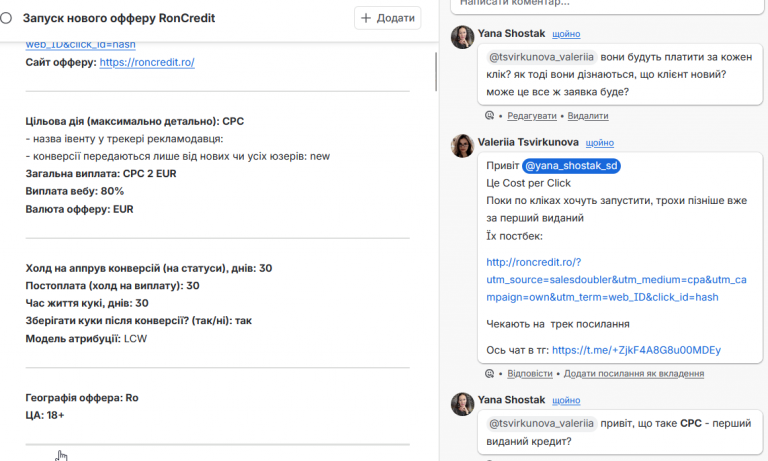768x461 pixels.
Task: Open the Telegram chat link t.me/+ZjkF4A8G8u00MDEy
Action: click(636, 350)
